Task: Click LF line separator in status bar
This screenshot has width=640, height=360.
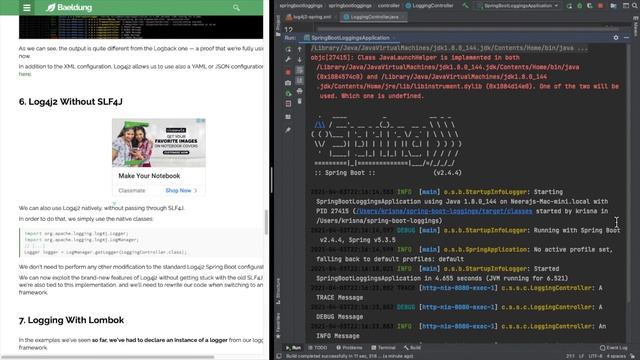Action: pos(581,356)
